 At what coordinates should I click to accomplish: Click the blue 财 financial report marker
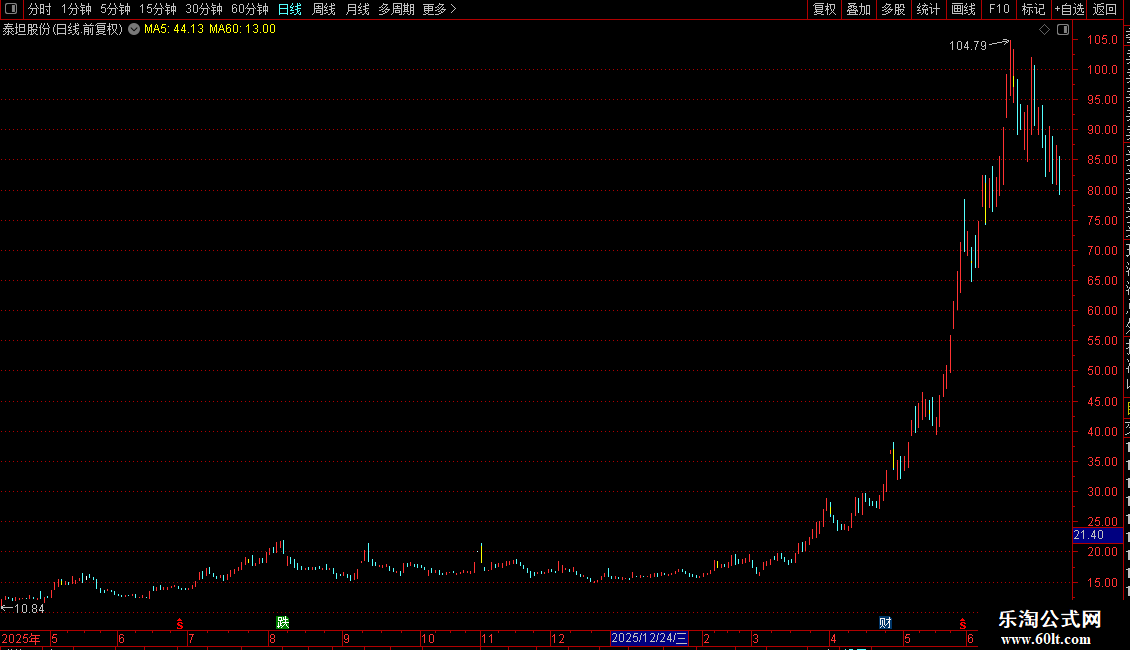click(x=885, y=623)
